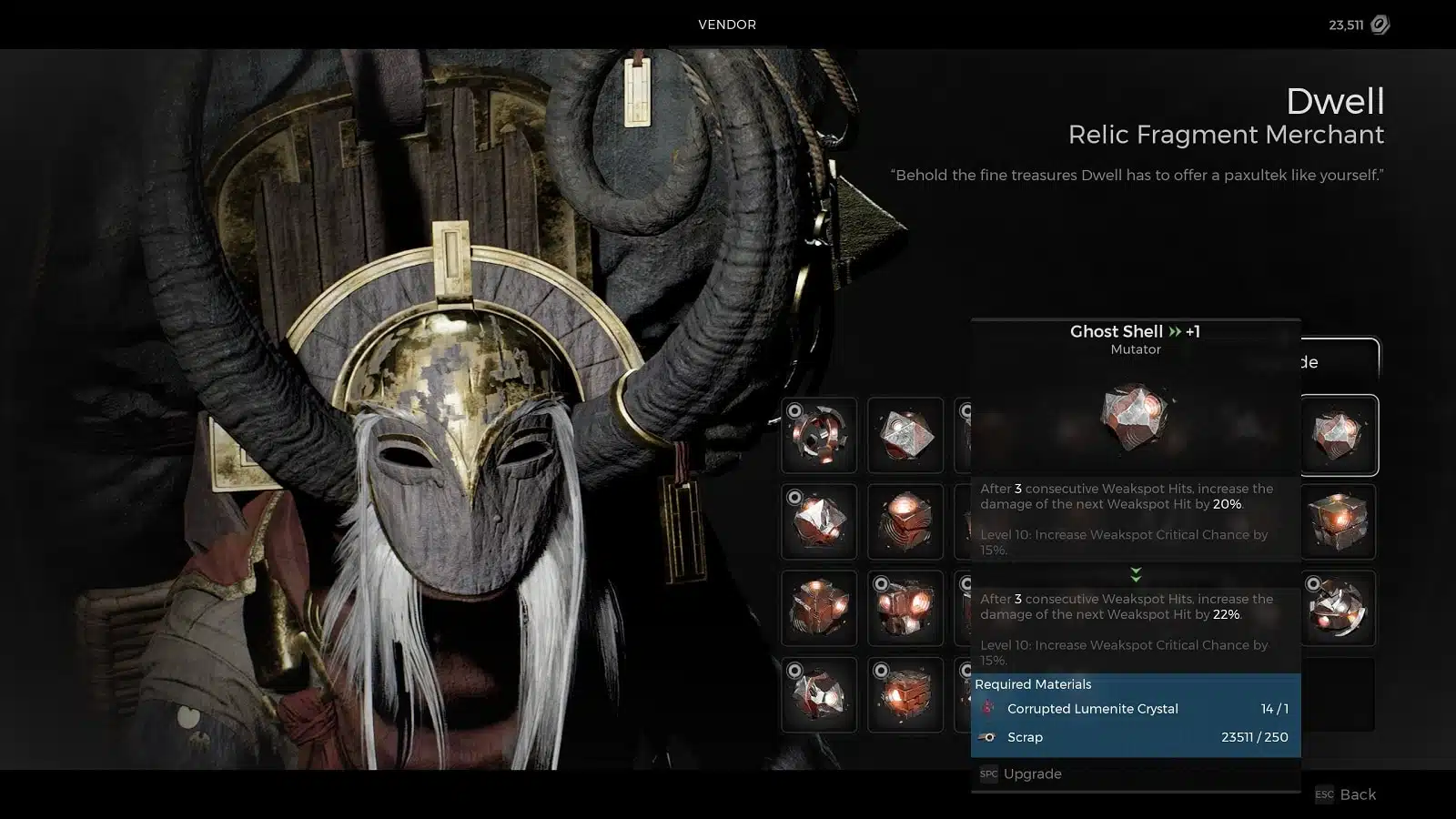Click the 'Dwell' vendor name
Viewport: 1456px width, 819px height.
point(1335,101)
